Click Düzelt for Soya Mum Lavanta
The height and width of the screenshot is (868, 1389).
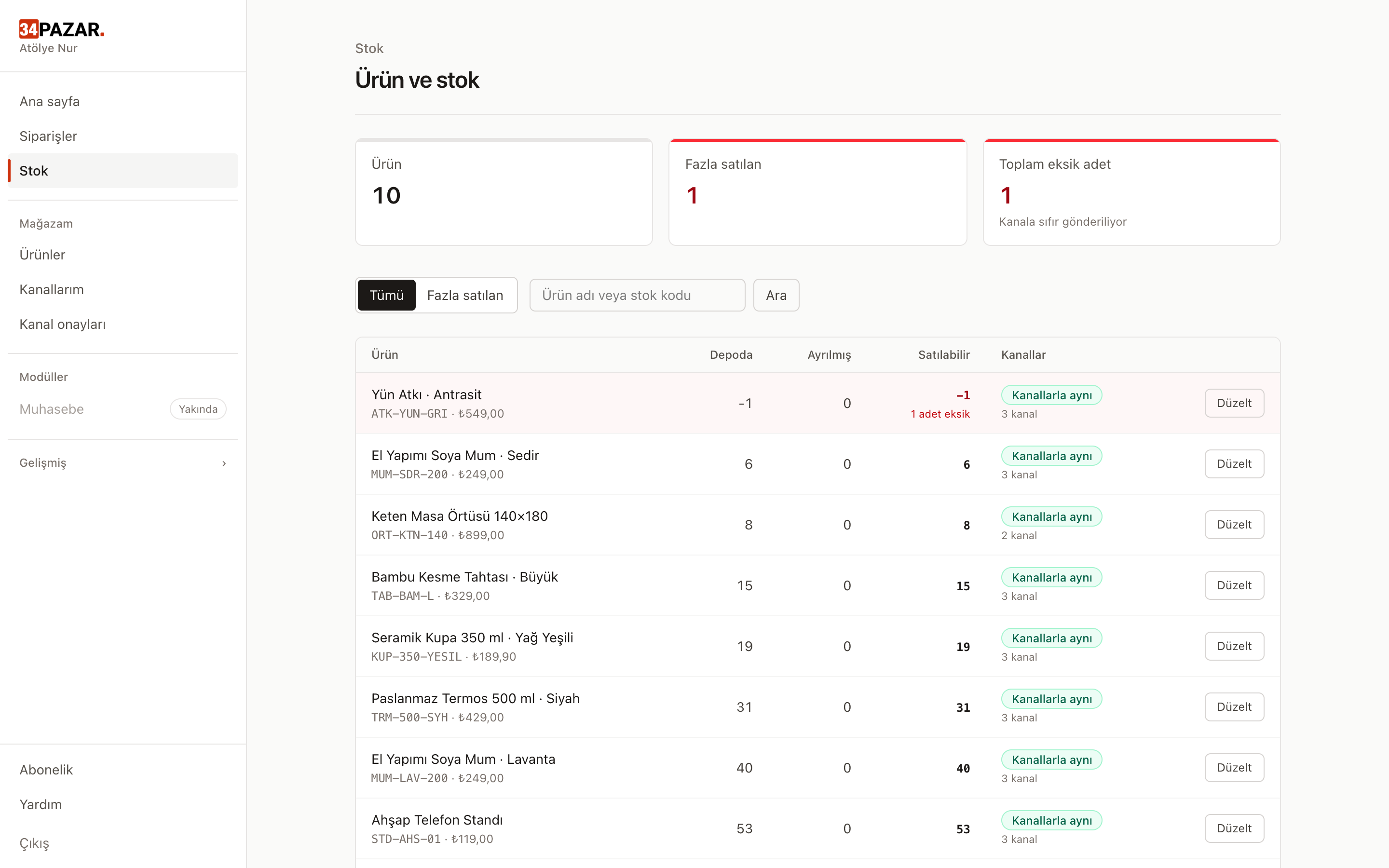(1234, 768)
